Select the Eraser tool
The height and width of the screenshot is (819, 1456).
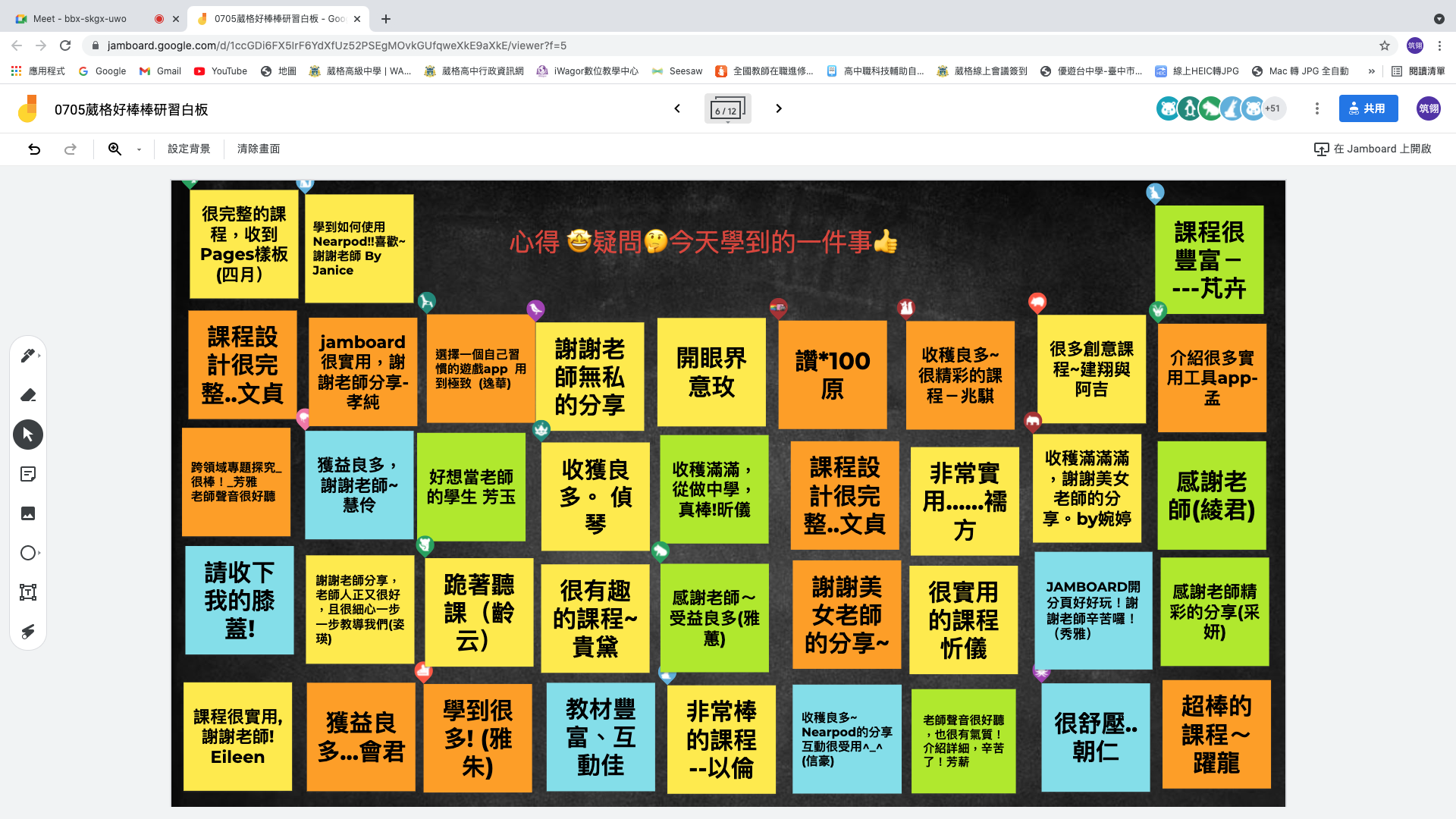tap(28, 395)
